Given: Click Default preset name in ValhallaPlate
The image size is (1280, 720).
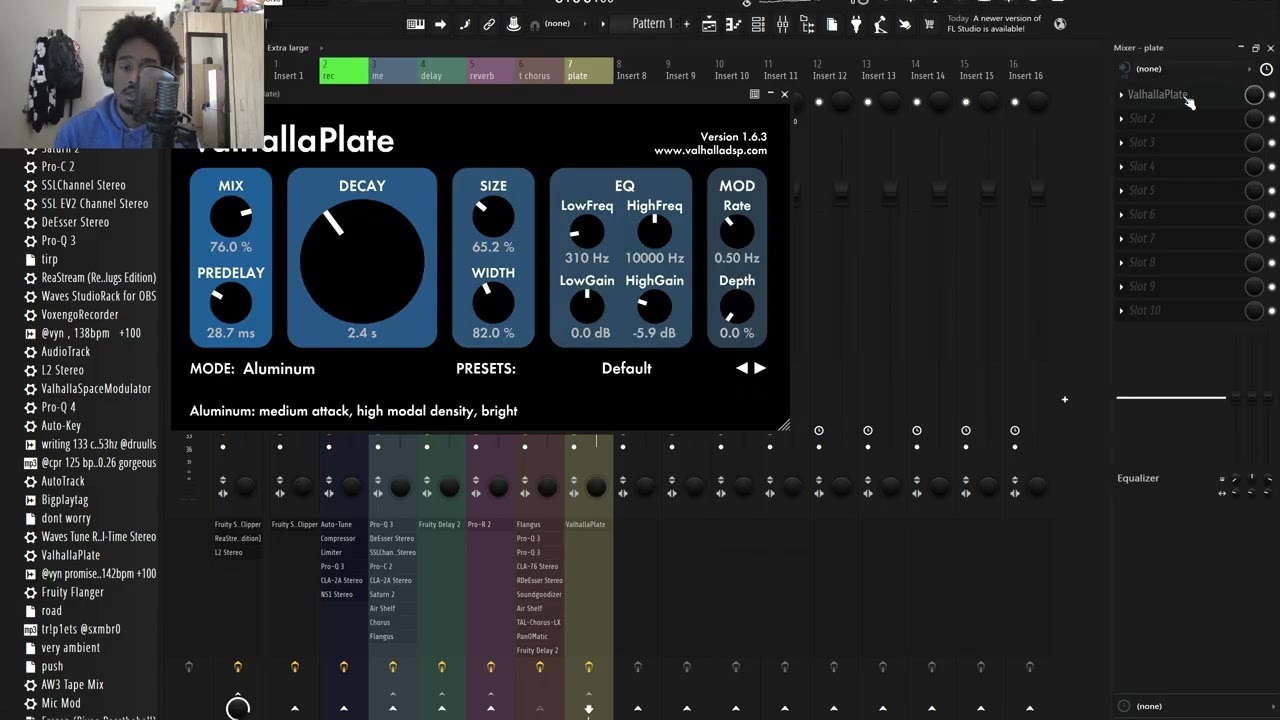Looking at the screenshot, I should coord(627,368).
